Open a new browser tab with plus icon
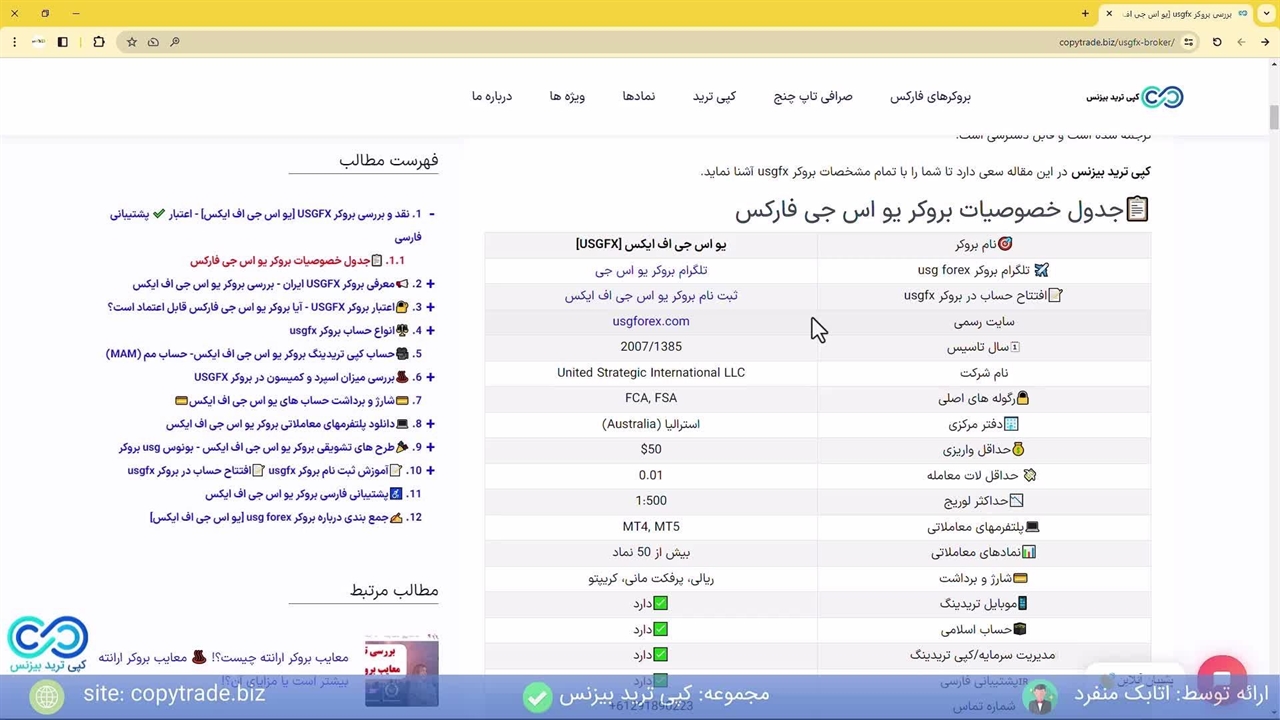 [1085, 14]
